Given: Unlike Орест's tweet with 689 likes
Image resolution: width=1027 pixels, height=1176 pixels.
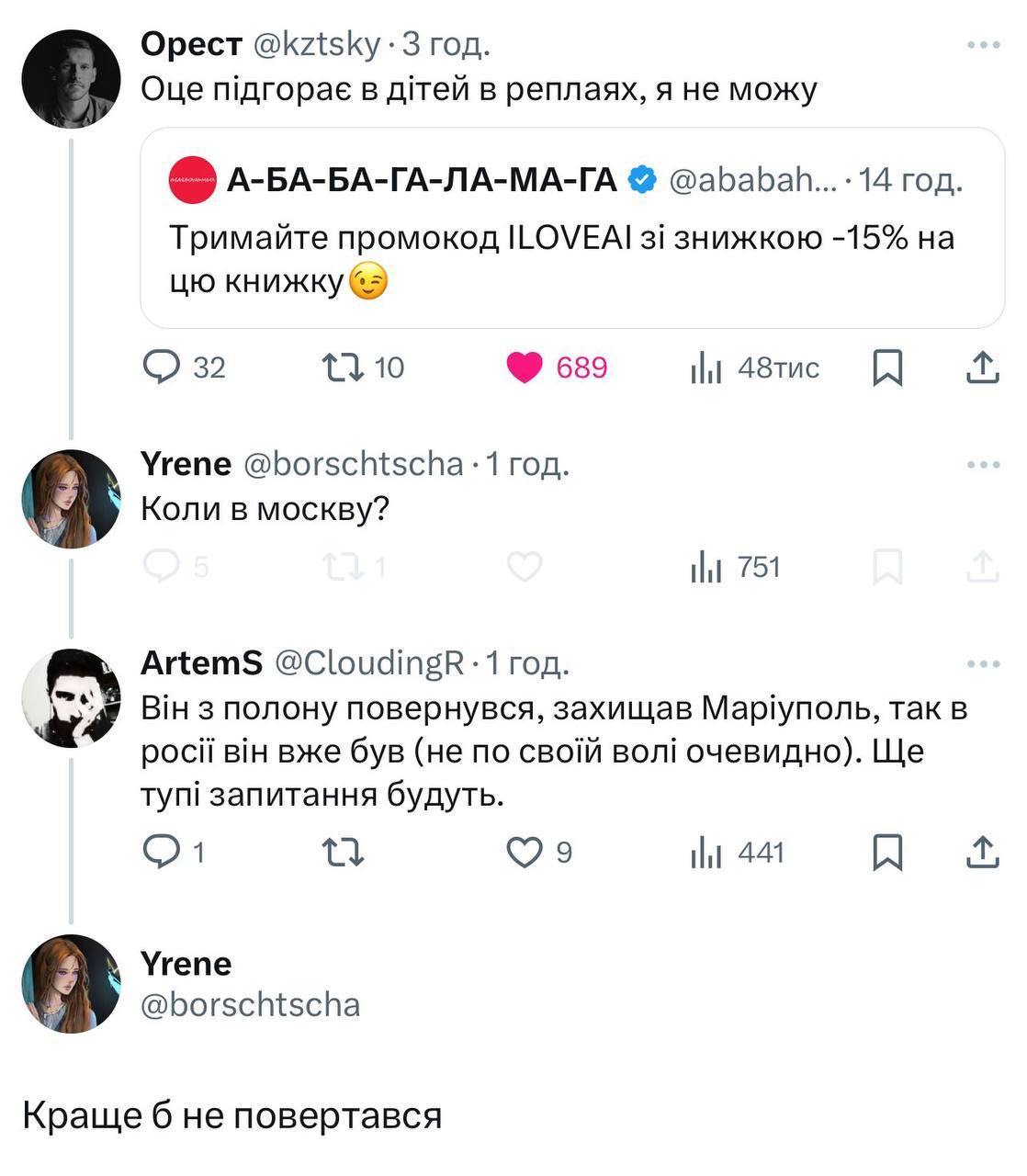Looking at the screenshot, I should pyautogui.click(x=525, y=367).
